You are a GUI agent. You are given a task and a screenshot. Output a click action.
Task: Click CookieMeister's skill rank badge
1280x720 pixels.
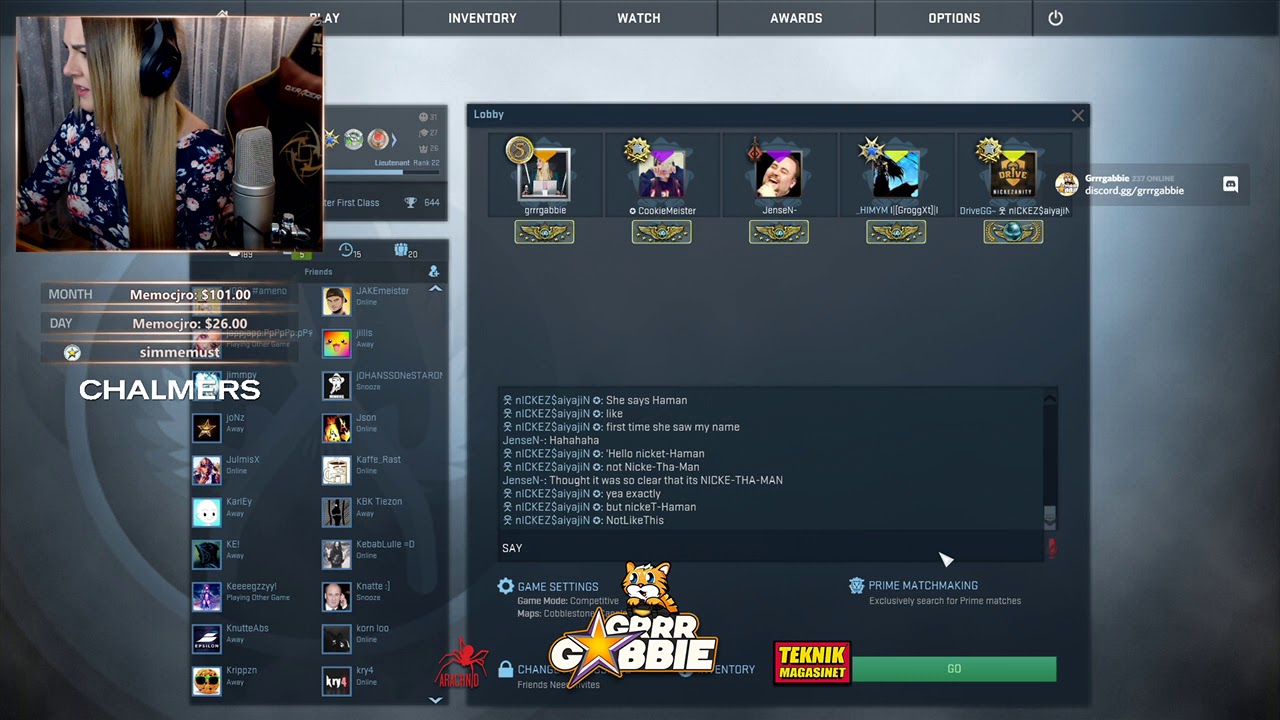point(661,232)
